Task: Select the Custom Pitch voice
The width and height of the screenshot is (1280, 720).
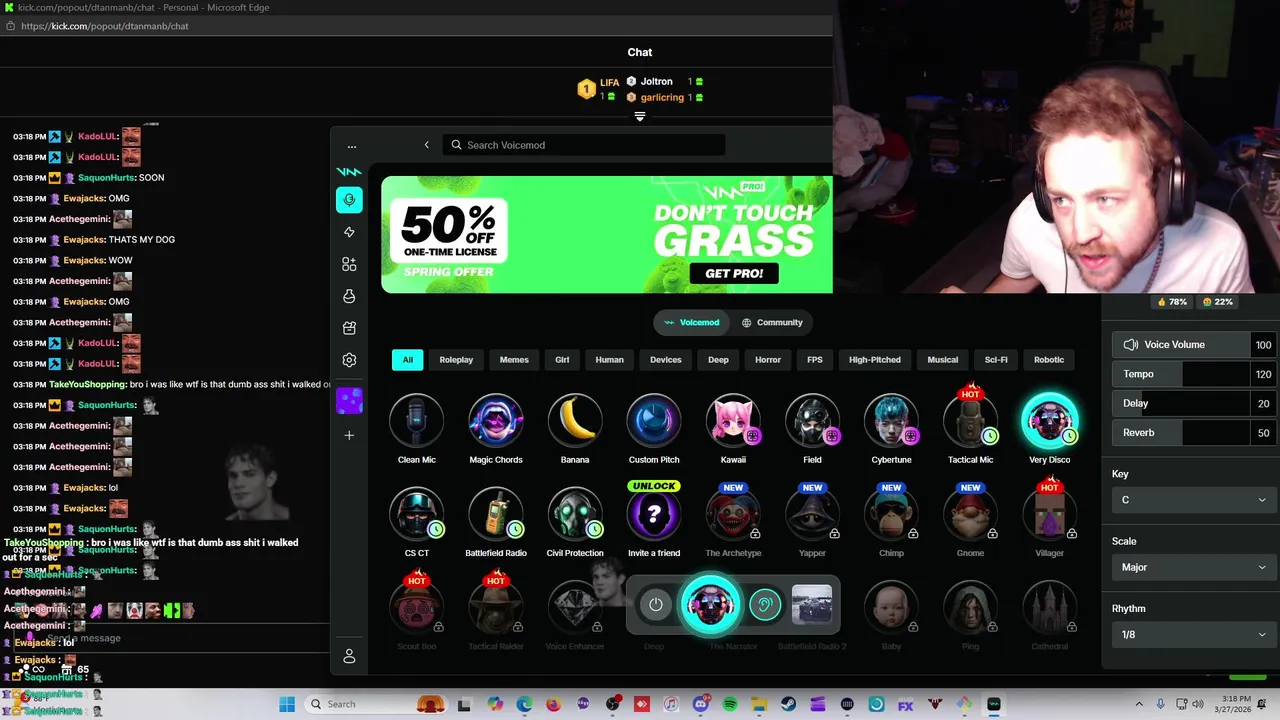Action: click(654, 421)
